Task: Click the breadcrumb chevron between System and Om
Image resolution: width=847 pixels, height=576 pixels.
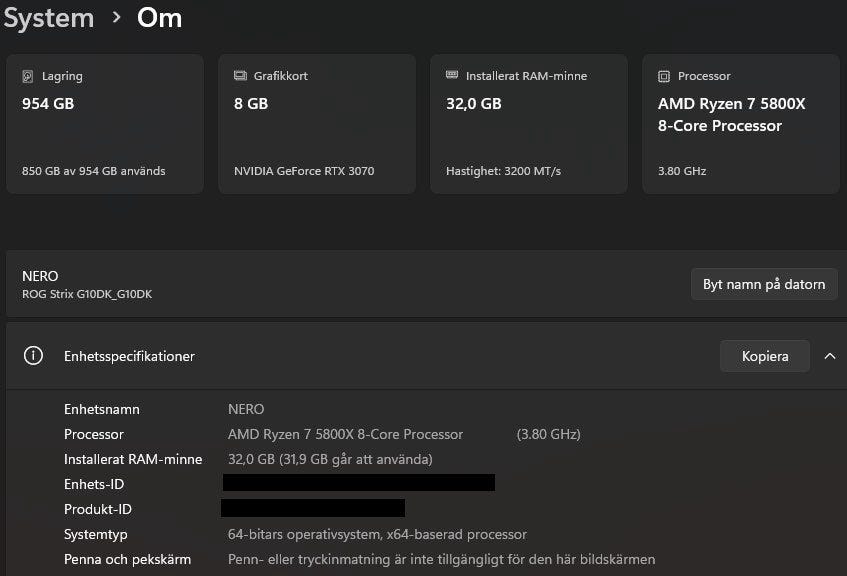Action: [116, 17]
